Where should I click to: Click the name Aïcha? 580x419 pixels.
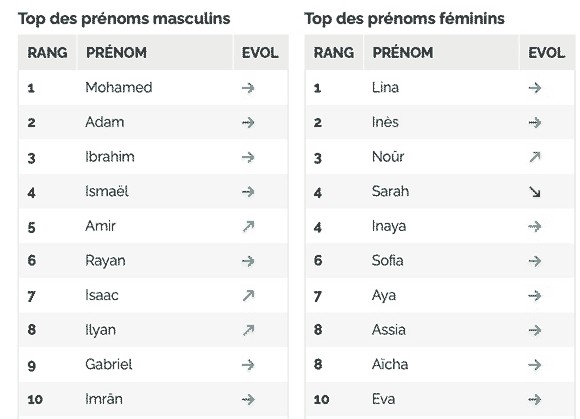(x=390, y=364)
